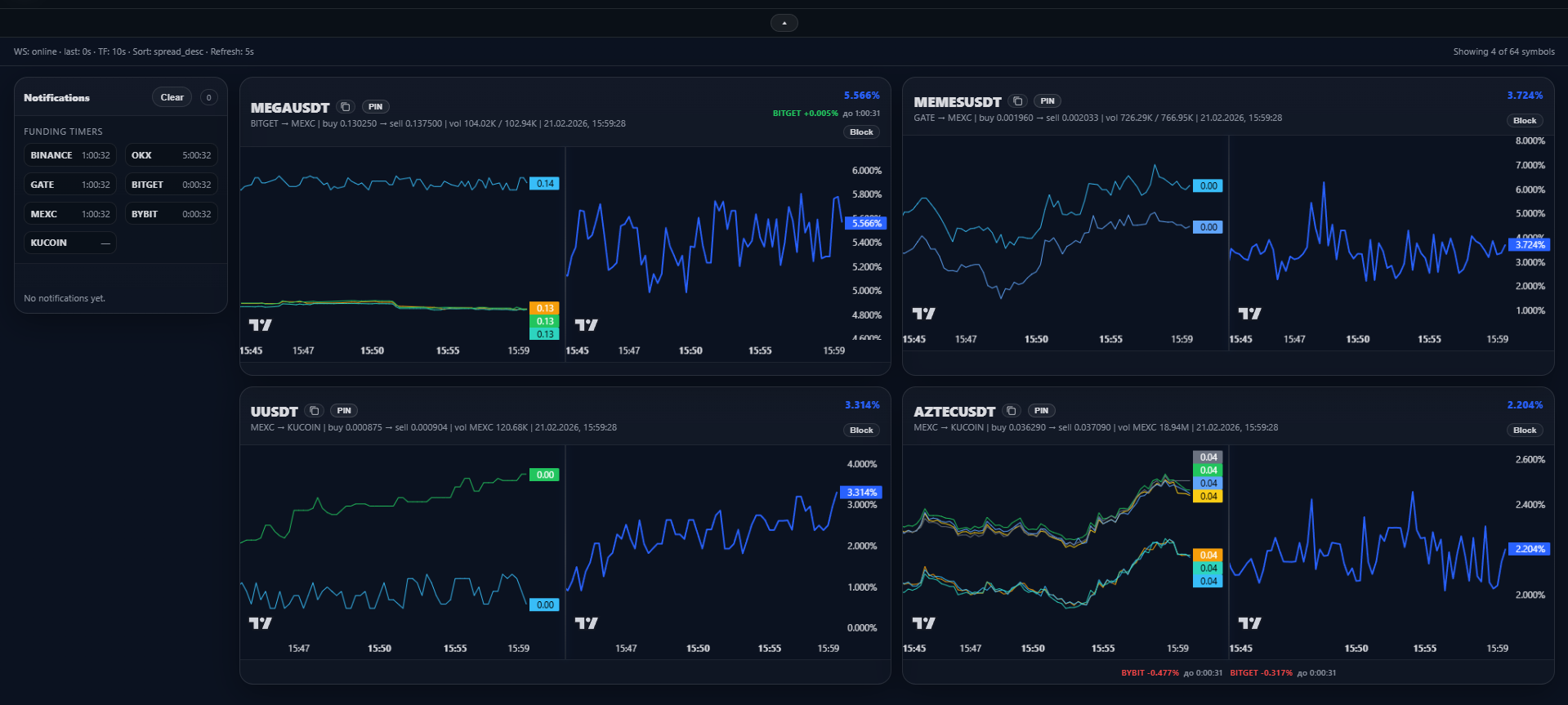Copy the MEGAUSDT symbol name
The height and width of the screenshot is (705, 1568).
346,107
